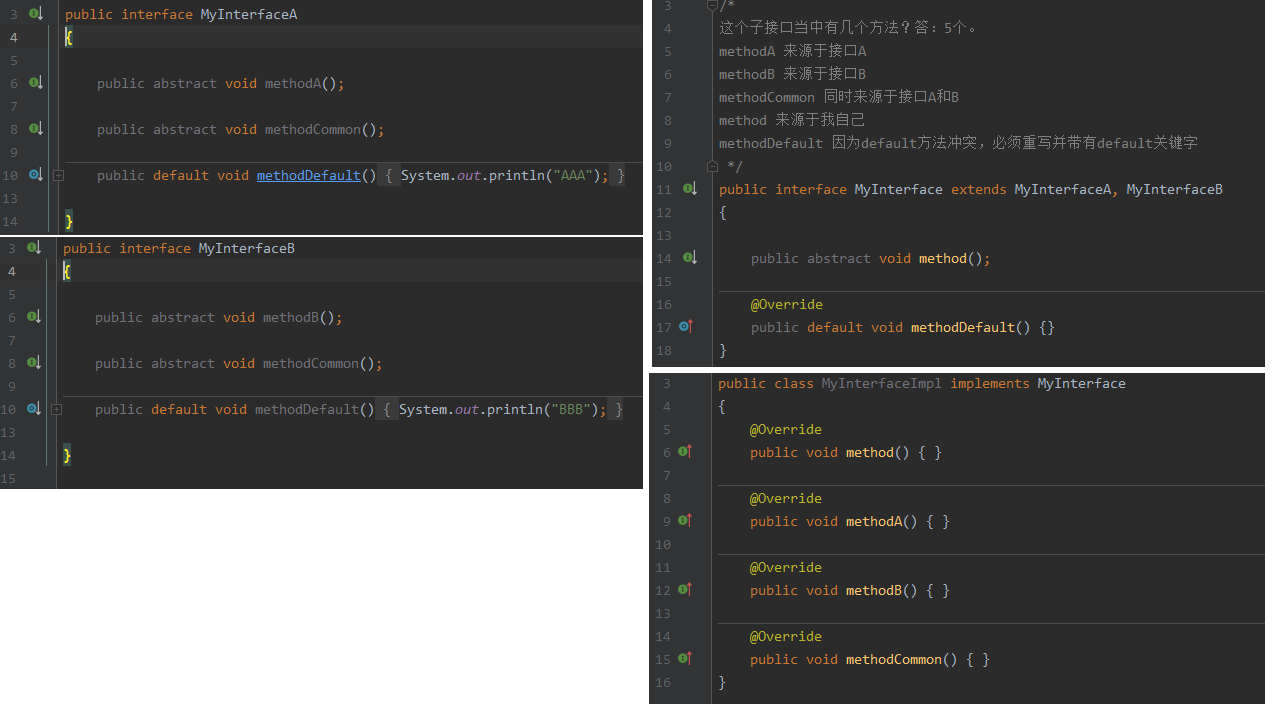Click 'methodA' in MyInterfaceA abstract declaration

(x=293, y=83)
